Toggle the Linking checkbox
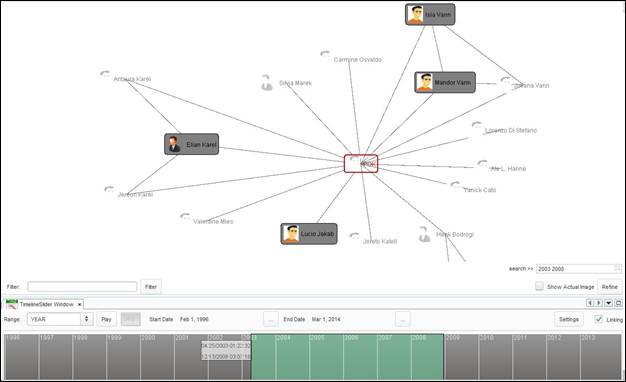The height and width of the screenshot is (382, 626). [x=598, y=319]
